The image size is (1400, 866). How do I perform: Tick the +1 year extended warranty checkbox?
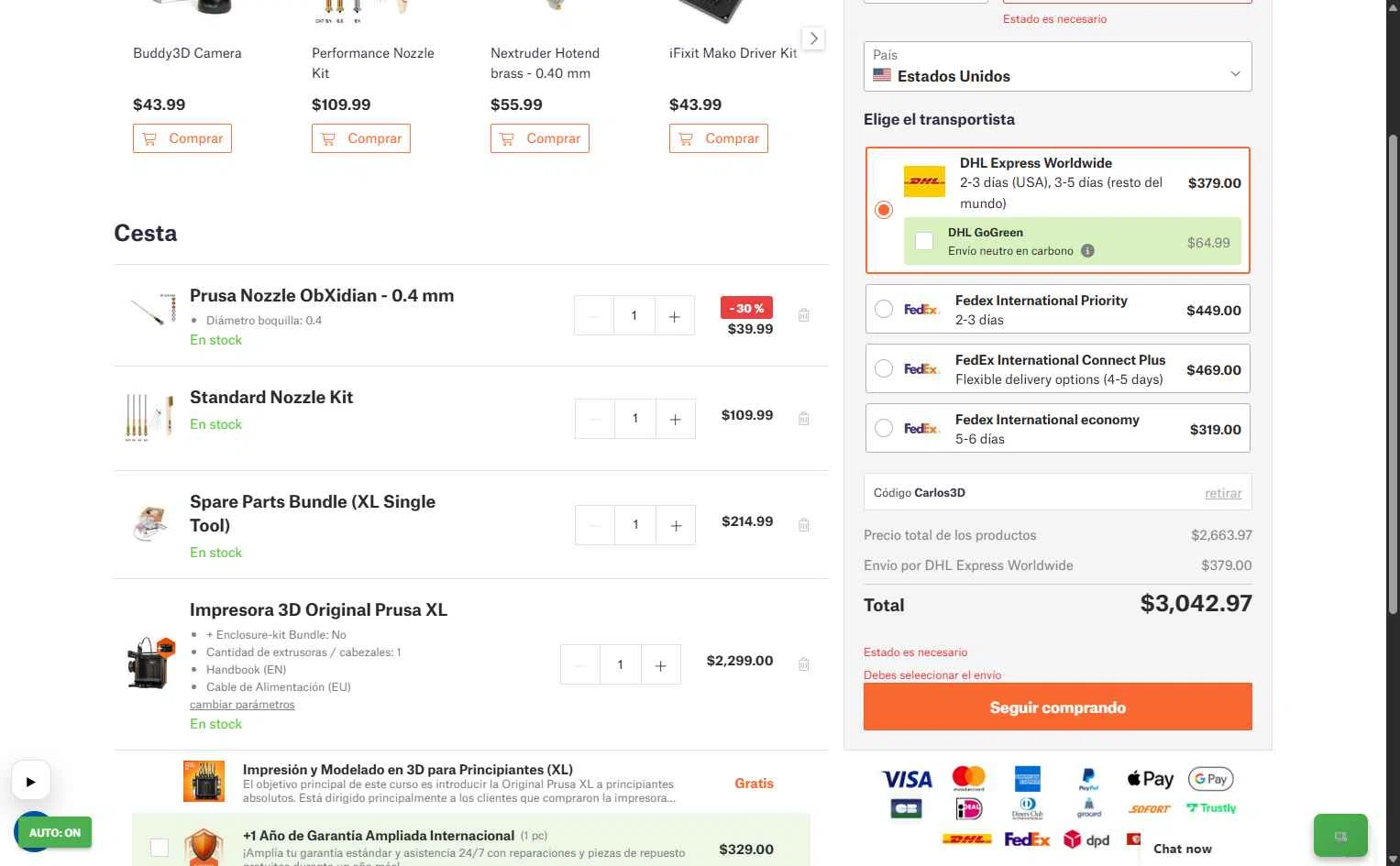click(160, 848)
